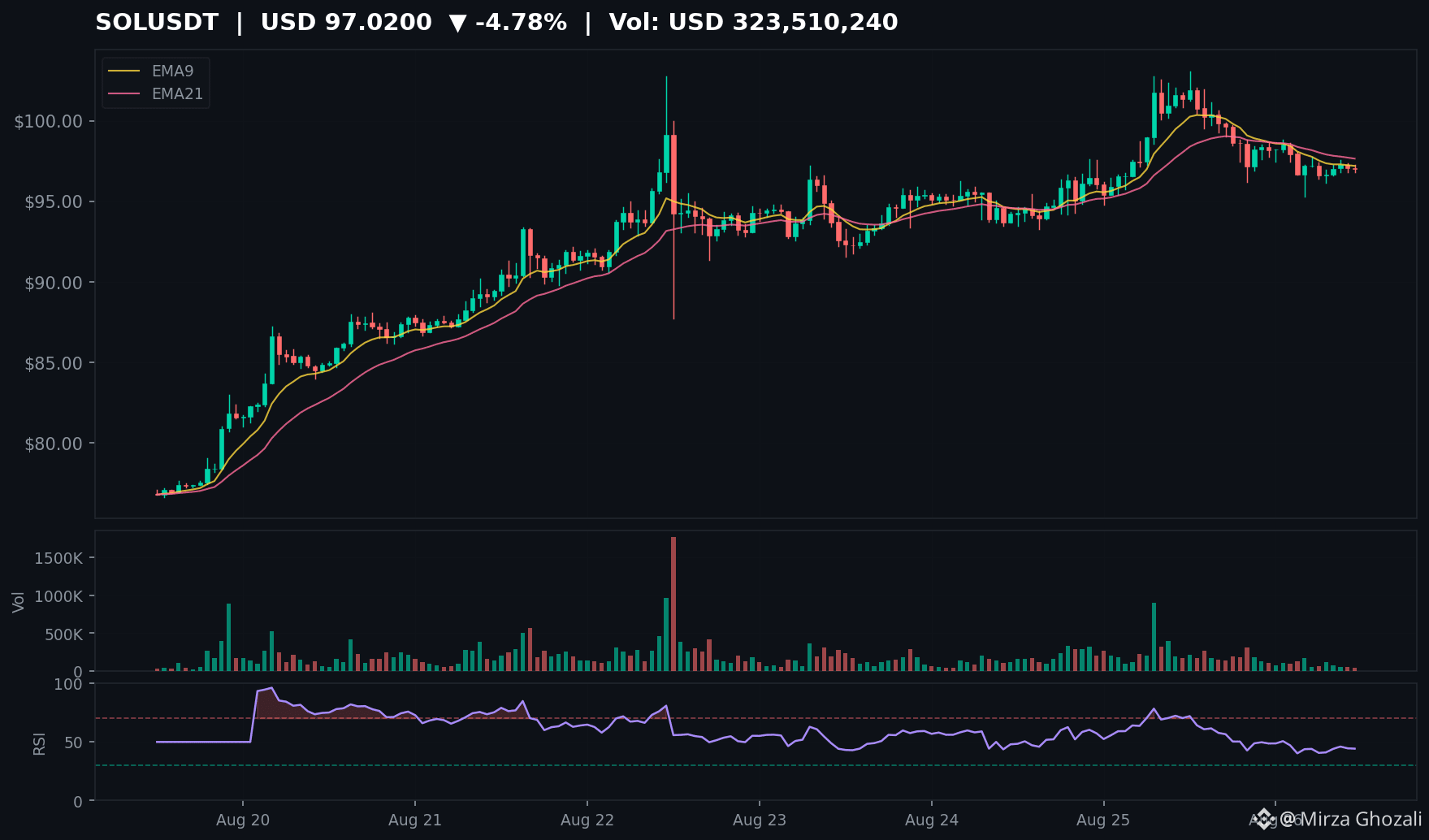Image resolution: width=1429 pixels, height=840 pixels.
Task: Click the USD 97.0200 price text
Action: [x=346, y=22]
